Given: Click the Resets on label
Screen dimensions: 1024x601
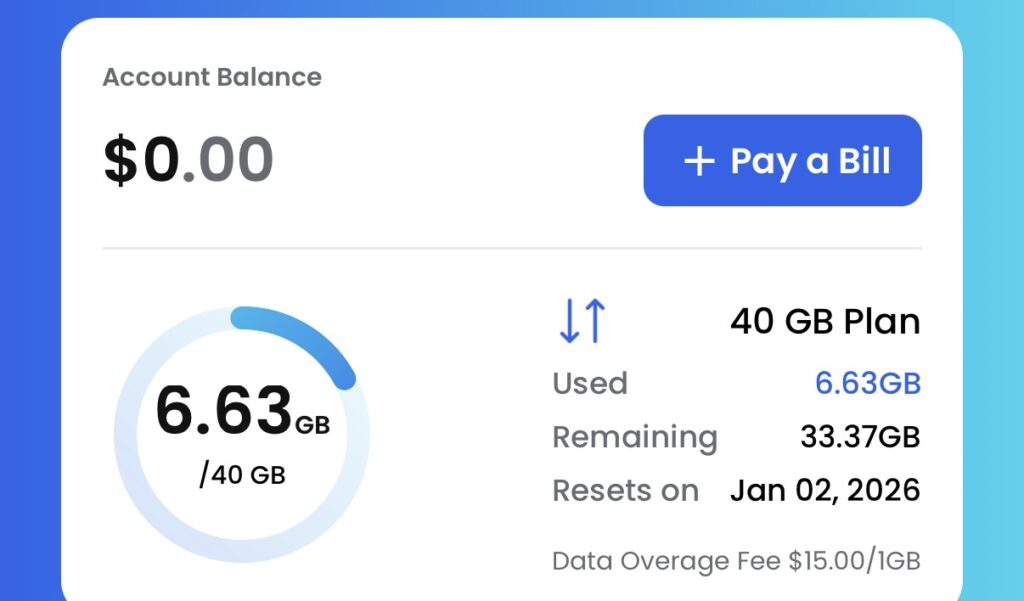Looking at the screenshot, I should tap(625, 491).
